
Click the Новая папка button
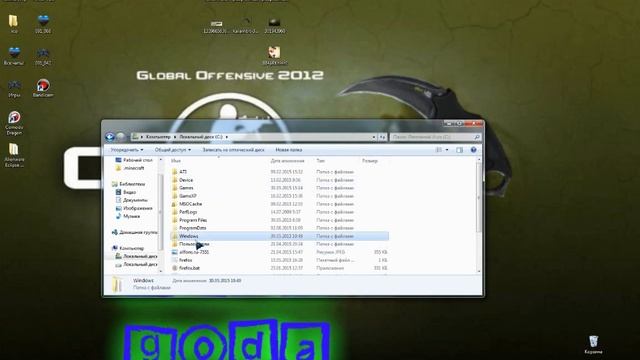(289, 150)
